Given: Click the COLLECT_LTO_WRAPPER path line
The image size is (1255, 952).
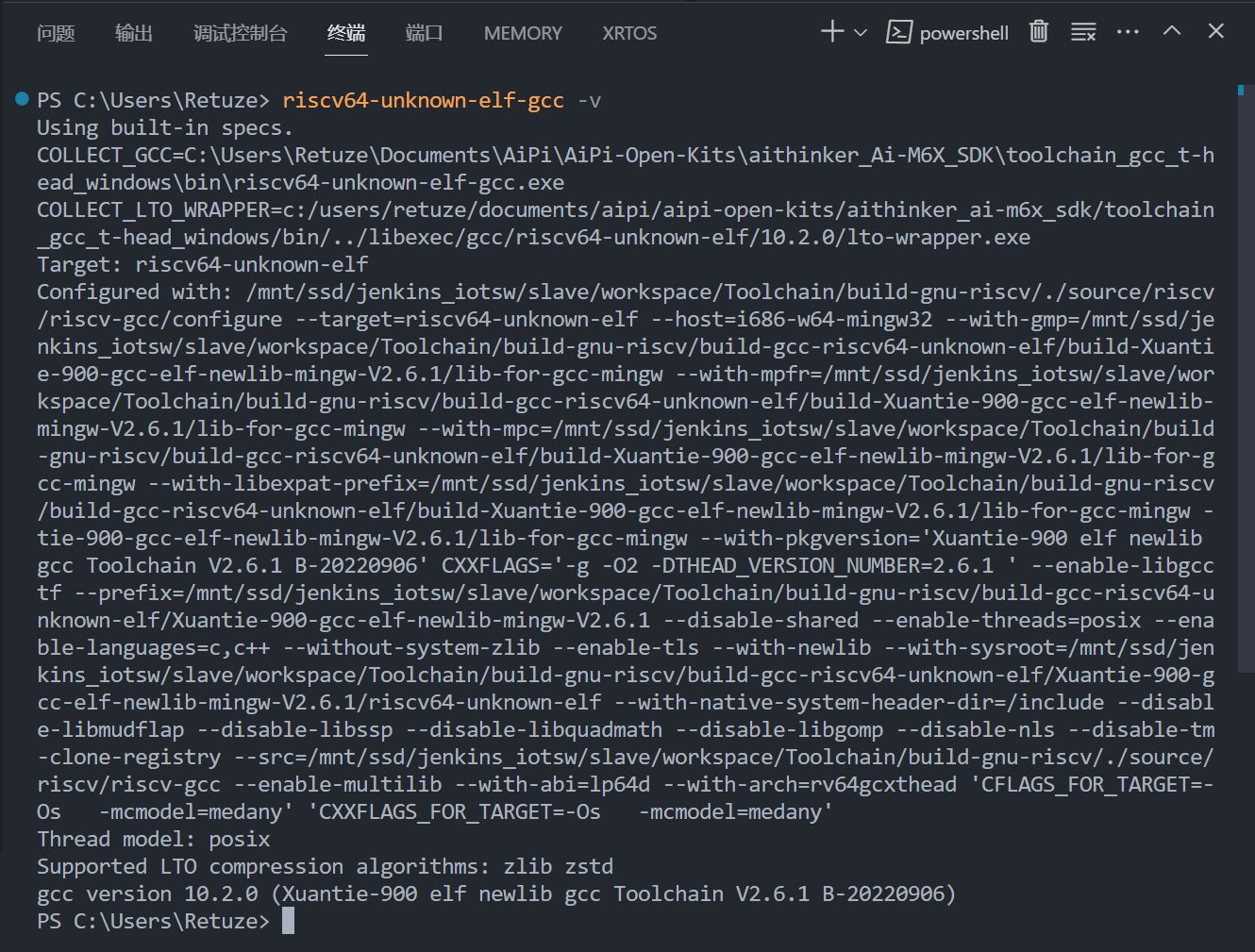Looking at the screenshot, I should click(x=626, y=224).
